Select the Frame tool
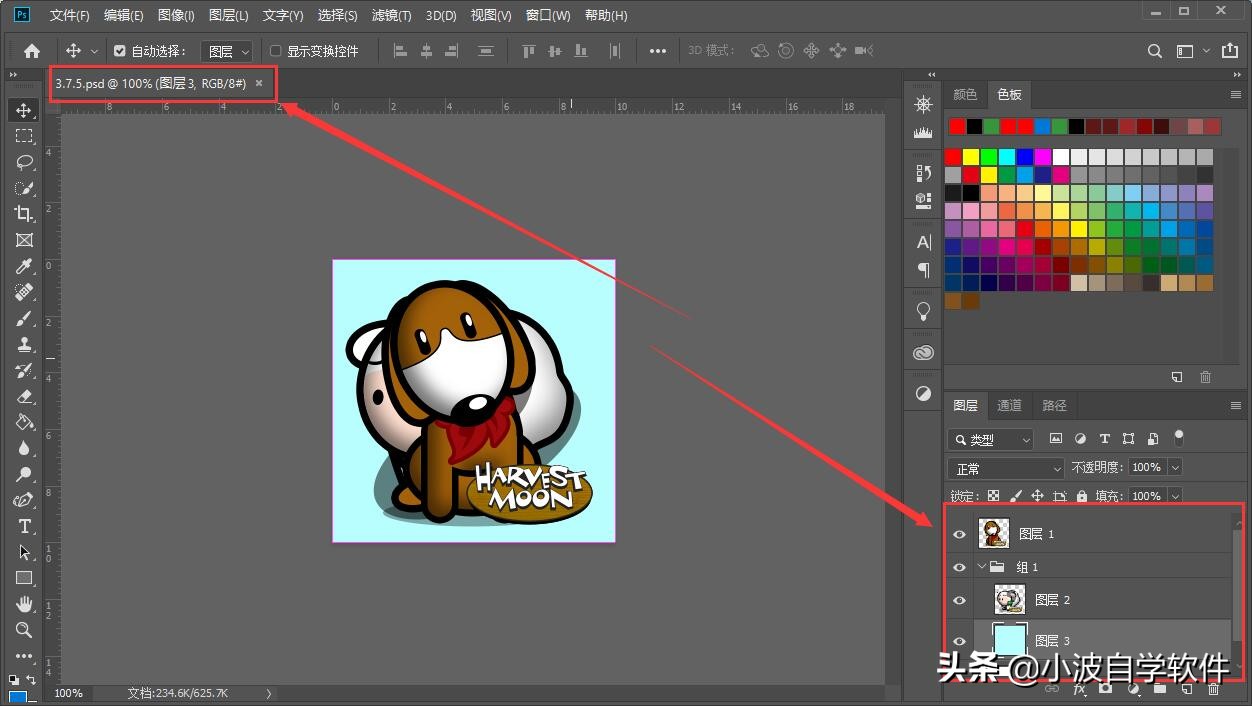 click(24, 240)
